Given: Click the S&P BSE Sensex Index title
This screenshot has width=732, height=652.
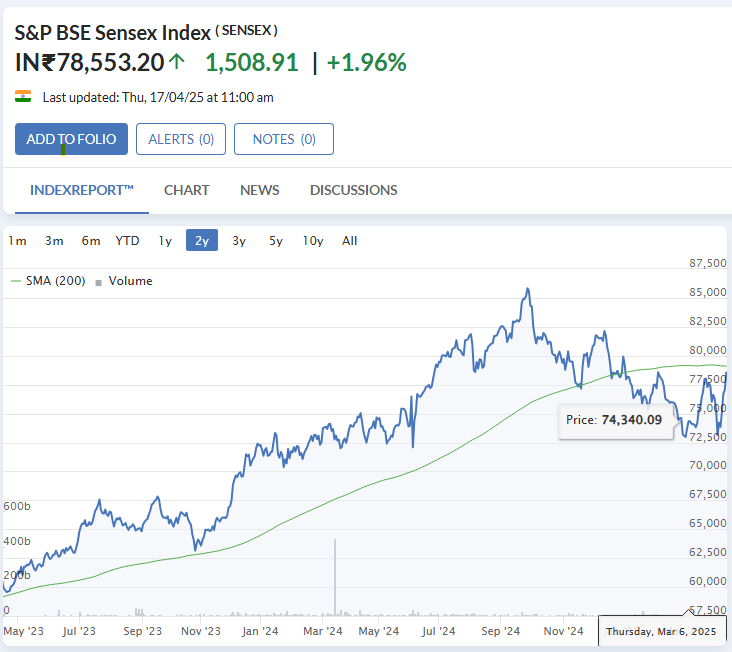Looking at the screenshot, I should coord(113,33).
